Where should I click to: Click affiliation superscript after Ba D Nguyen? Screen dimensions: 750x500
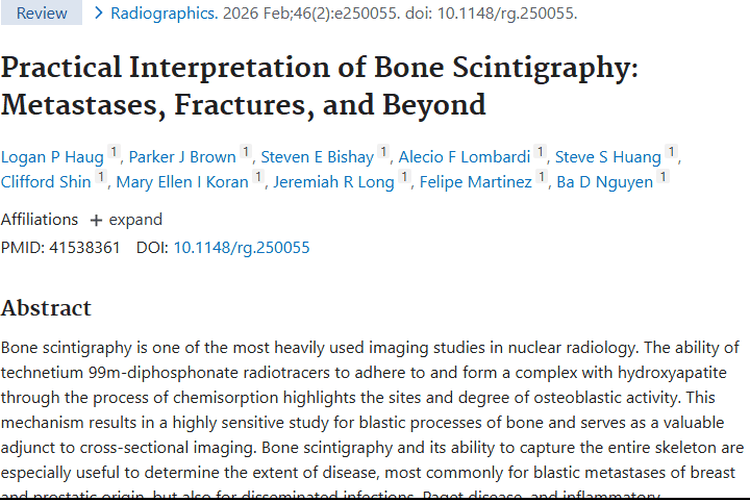tap(663, 178)
